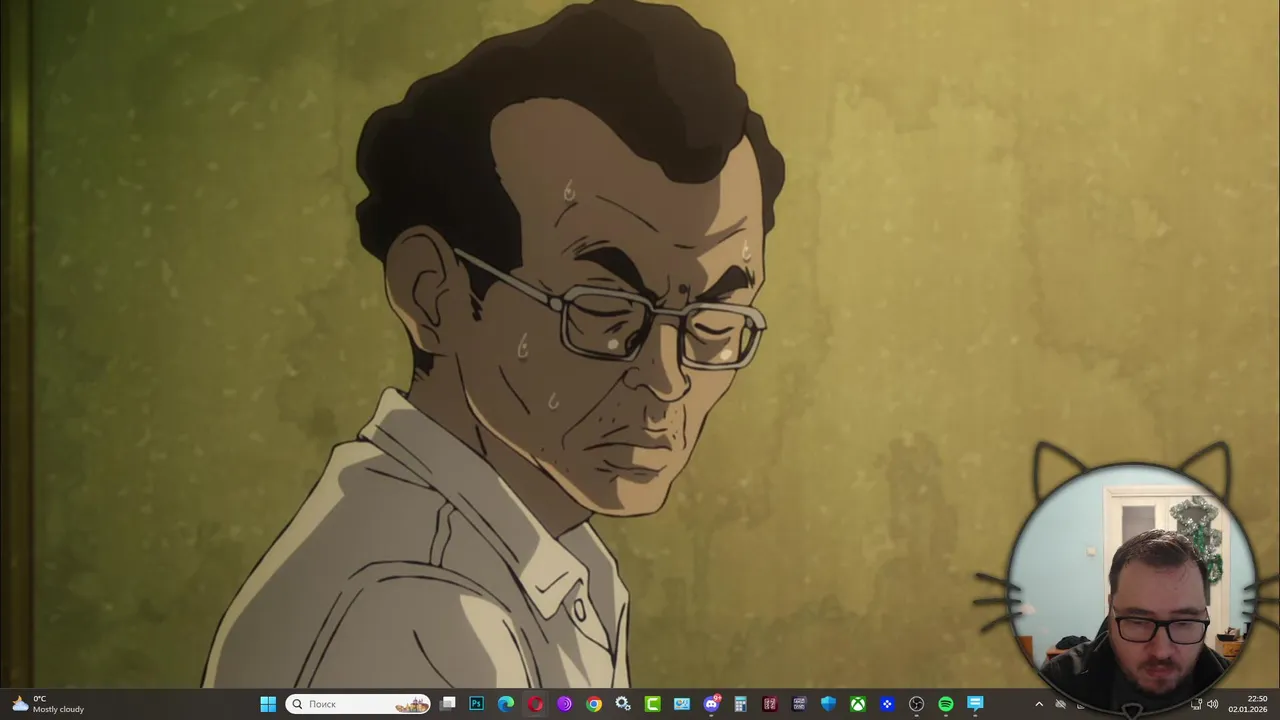Screen dimensions: 1280x720
Task: Open the Windows Start menu
Action: pyautogui.click(x=268, y=704)
